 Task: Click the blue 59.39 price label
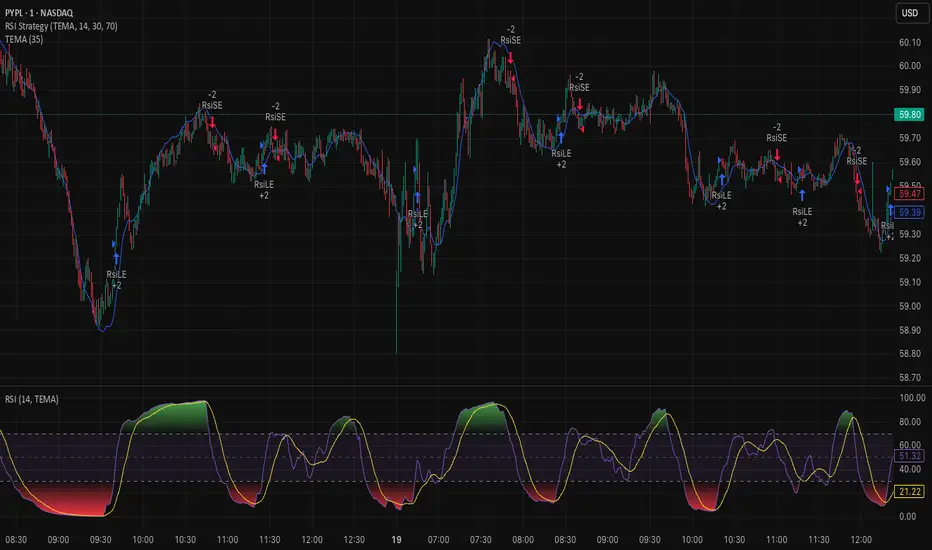coord(911,212)
